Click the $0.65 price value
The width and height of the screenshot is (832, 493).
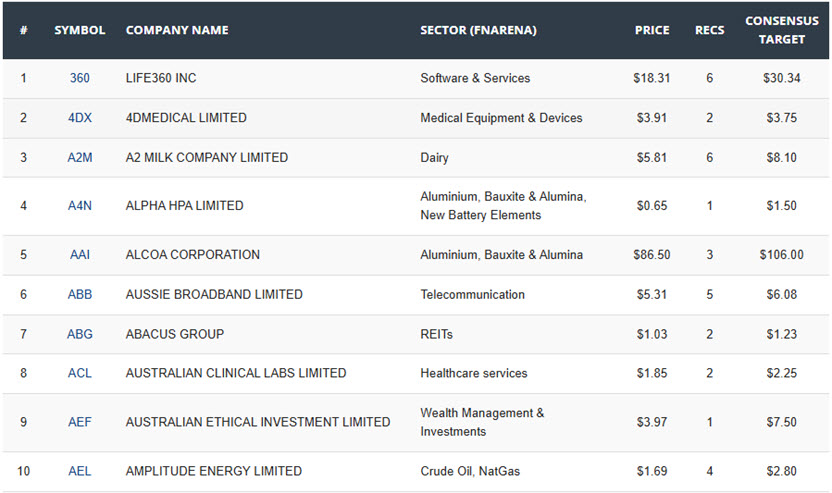[652, 205]
